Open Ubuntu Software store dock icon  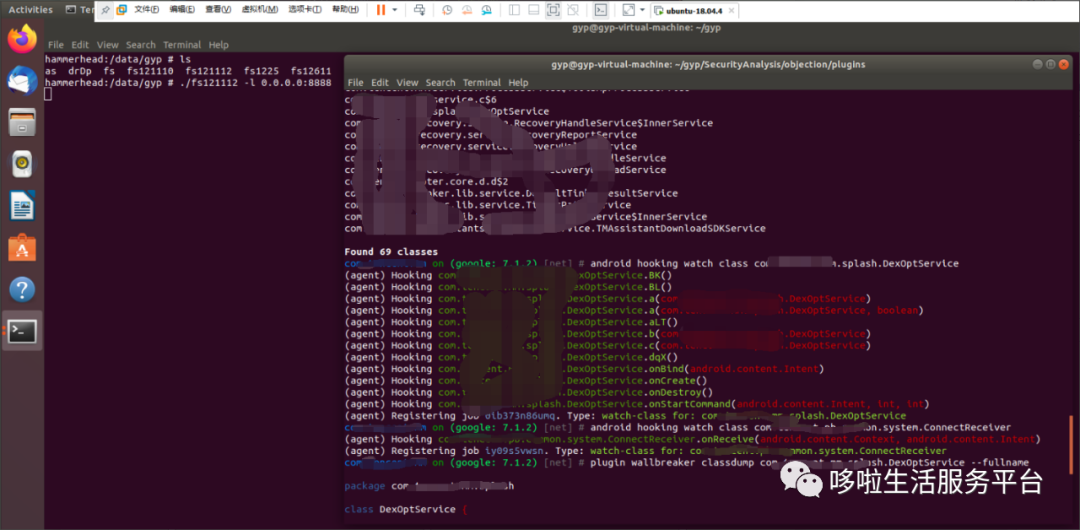(x=22, y=248)
